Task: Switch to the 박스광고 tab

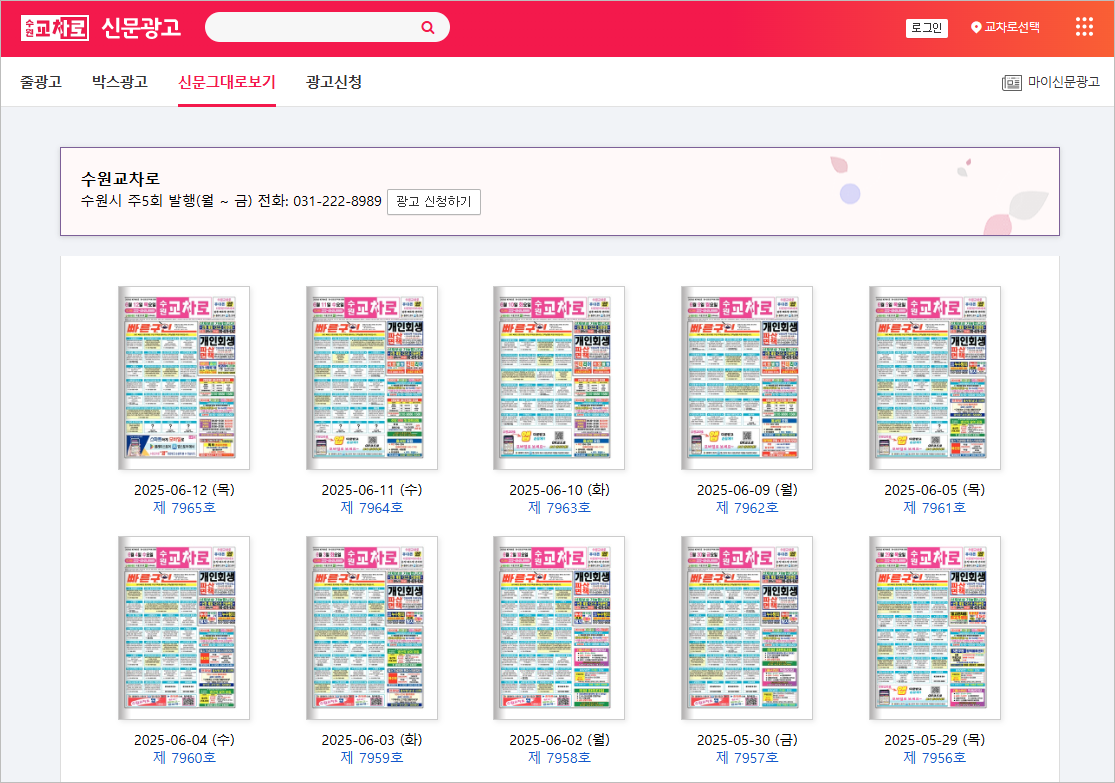Action: (x=121, y=82)
